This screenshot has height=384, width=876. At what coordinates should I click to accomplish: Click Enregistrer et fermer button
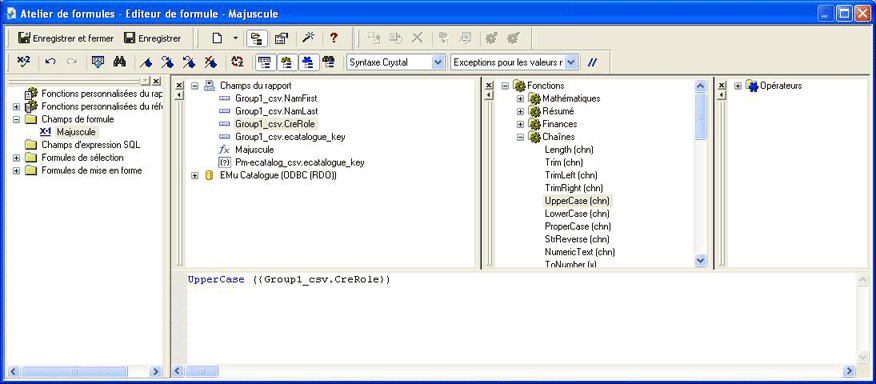point(66,39)
